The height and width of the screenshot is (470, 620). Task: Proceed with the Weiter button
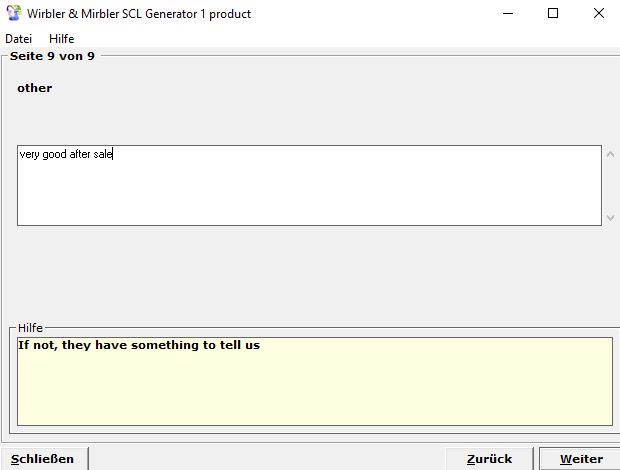point(581,459)
